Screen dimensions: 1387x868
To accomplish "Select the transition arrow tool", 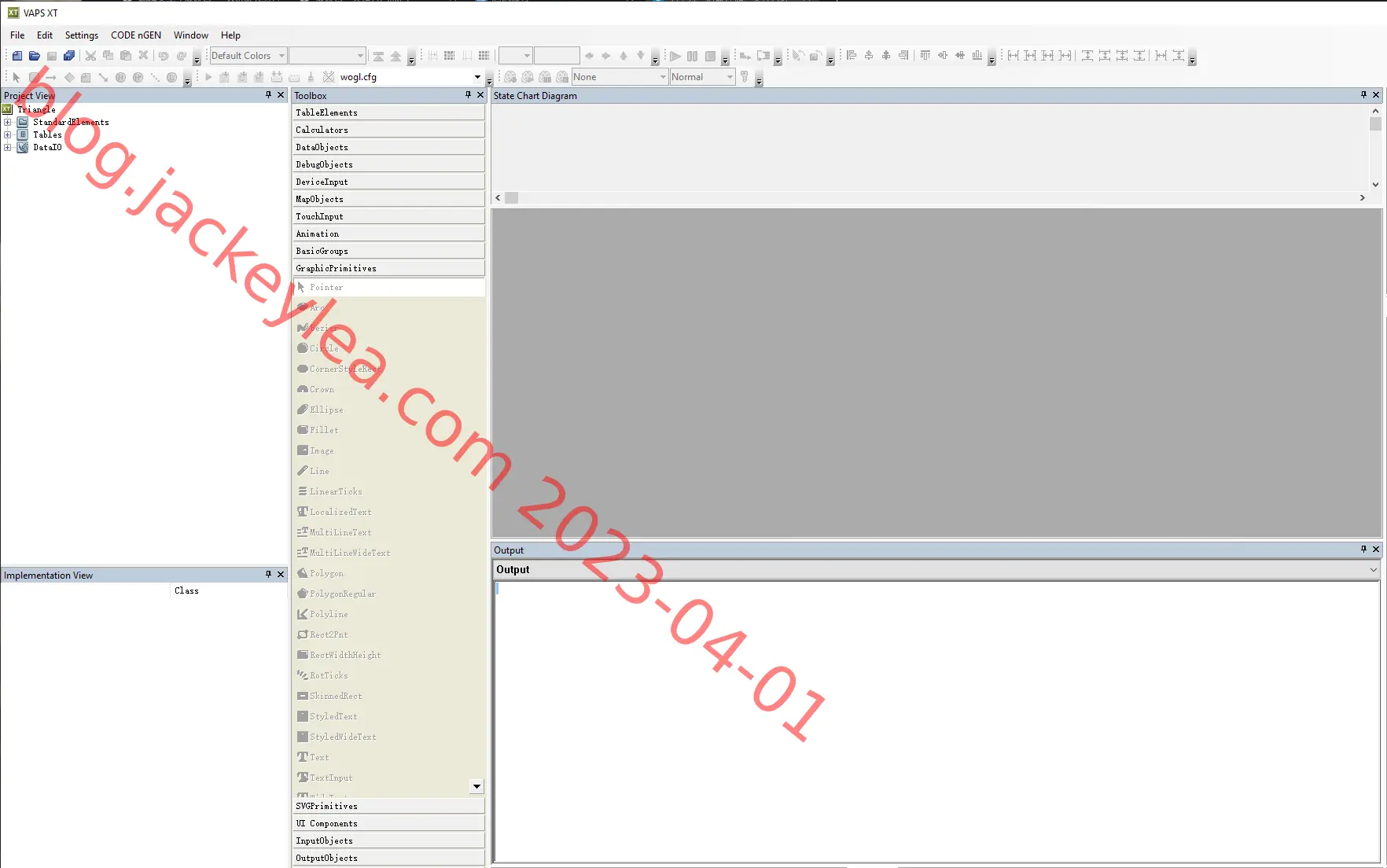I will (51, 77).
